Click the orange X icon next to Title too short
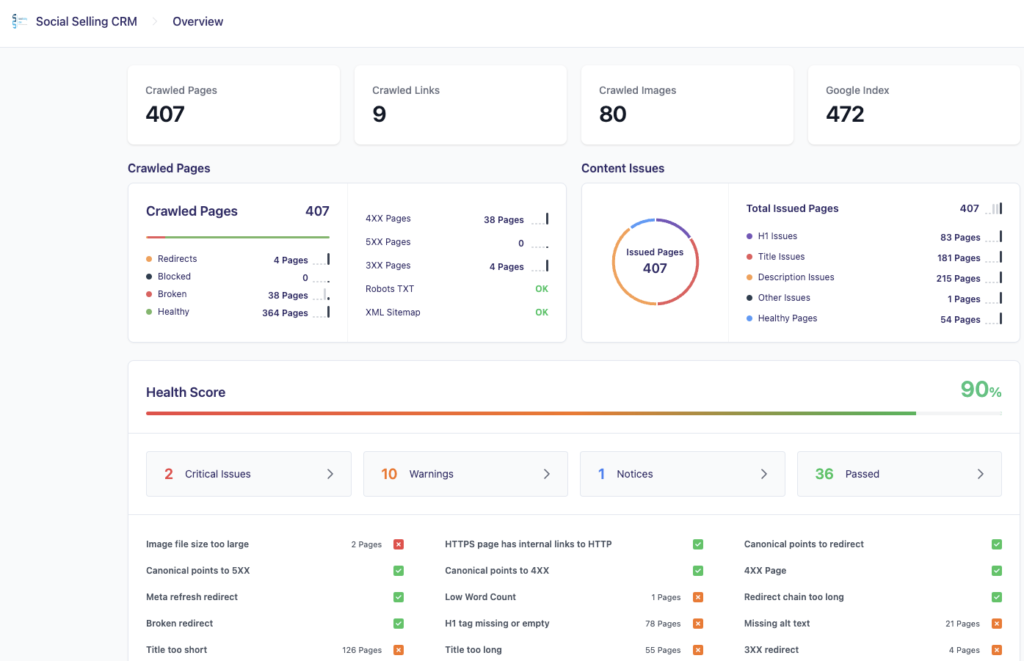The height and width of the screenshot is (661, 1024). pyautogui.click(x=398, y=648)
